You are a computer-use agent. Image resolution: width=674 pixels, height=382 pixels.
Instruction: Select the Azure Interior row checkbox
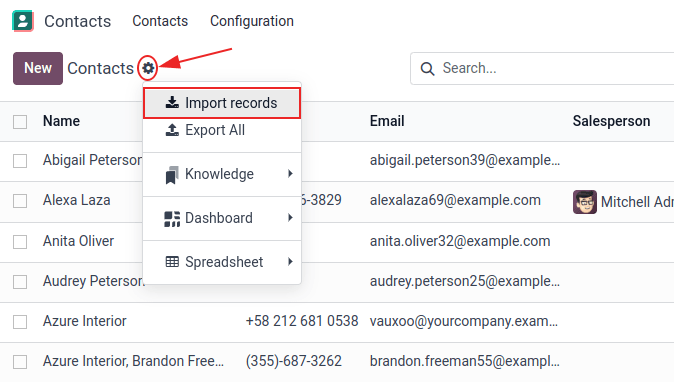(x=20, y=322)
